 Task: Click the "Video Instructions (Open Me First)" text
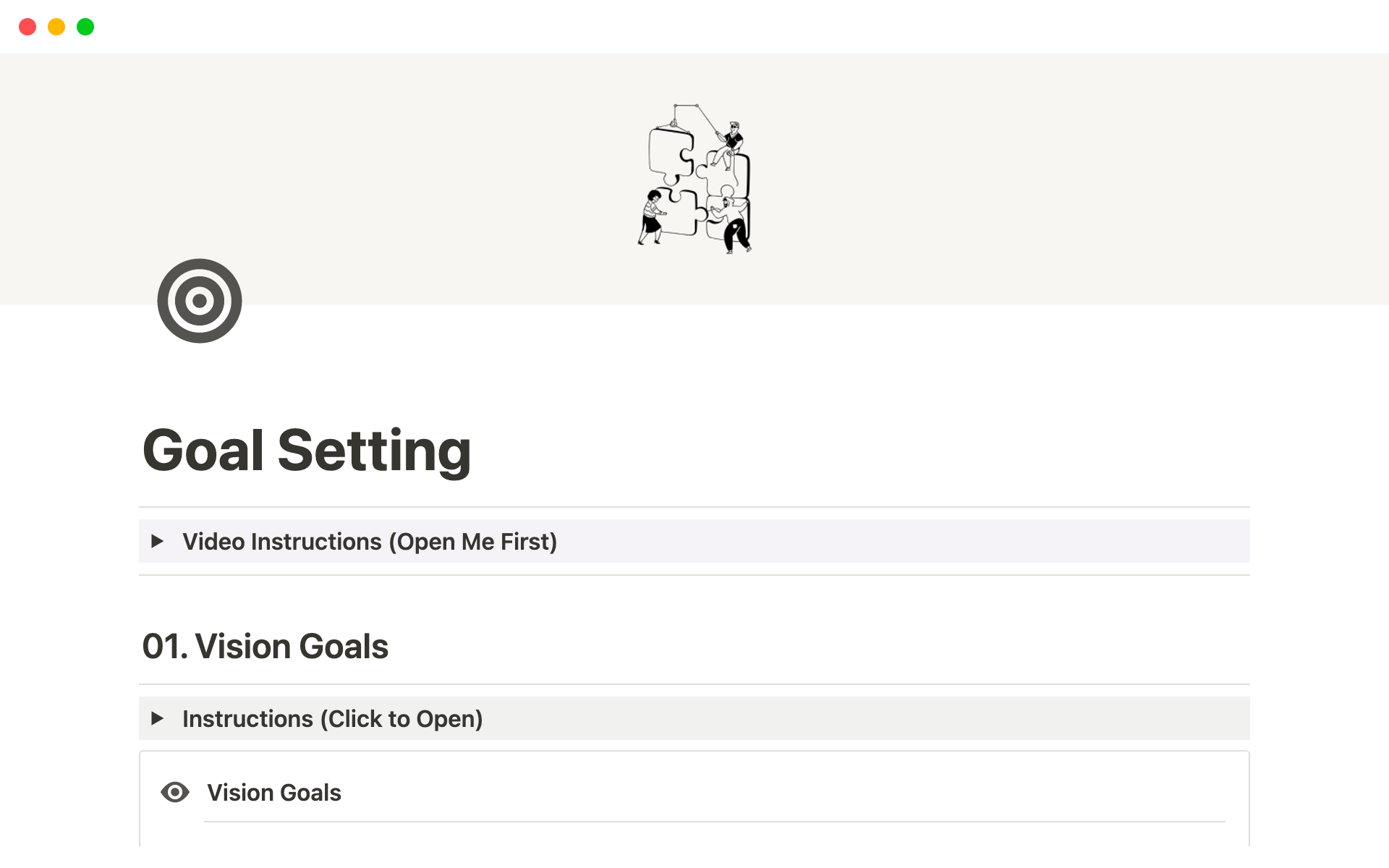pos(369,542)
